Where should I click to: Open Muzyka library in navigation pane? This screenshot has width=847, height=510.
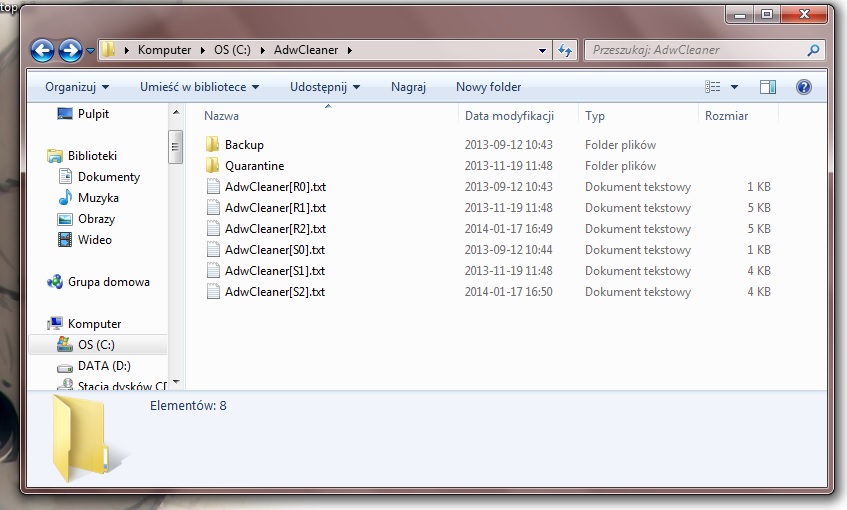[x=98, y=198]
